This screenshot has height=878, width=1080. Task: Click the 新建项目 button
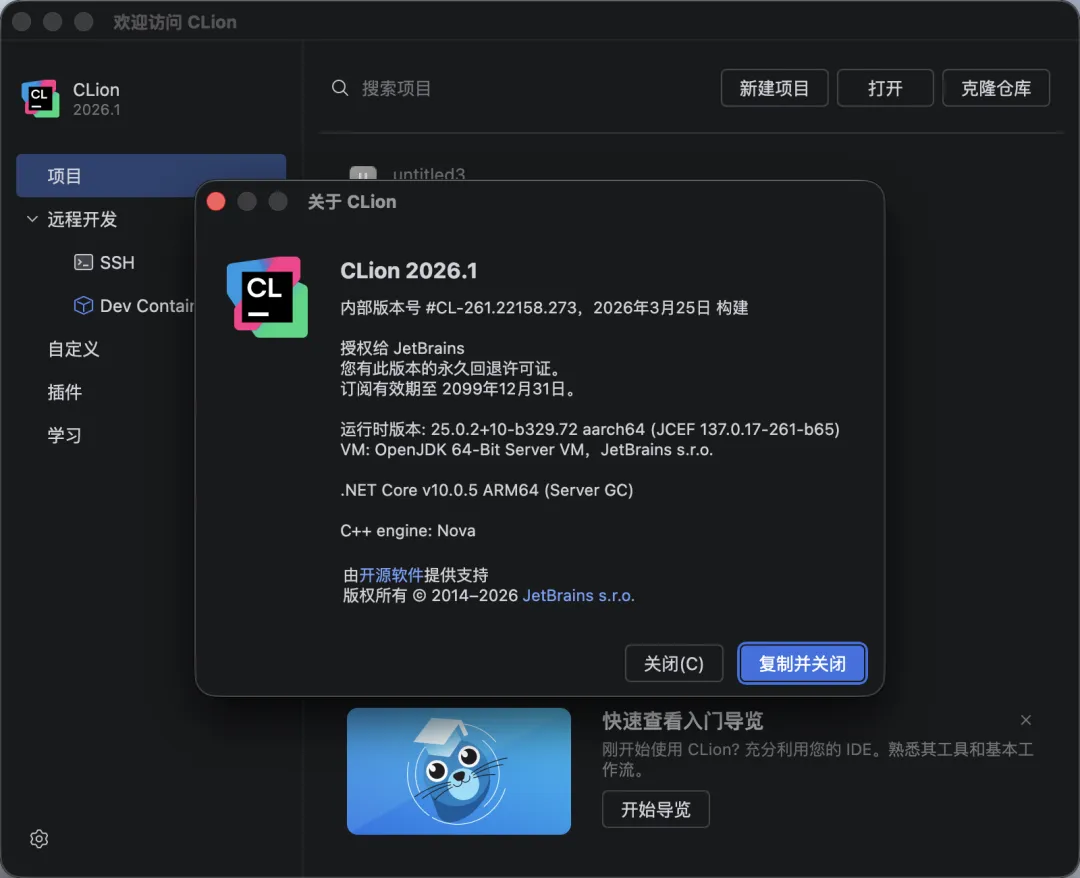coord(774,88)
